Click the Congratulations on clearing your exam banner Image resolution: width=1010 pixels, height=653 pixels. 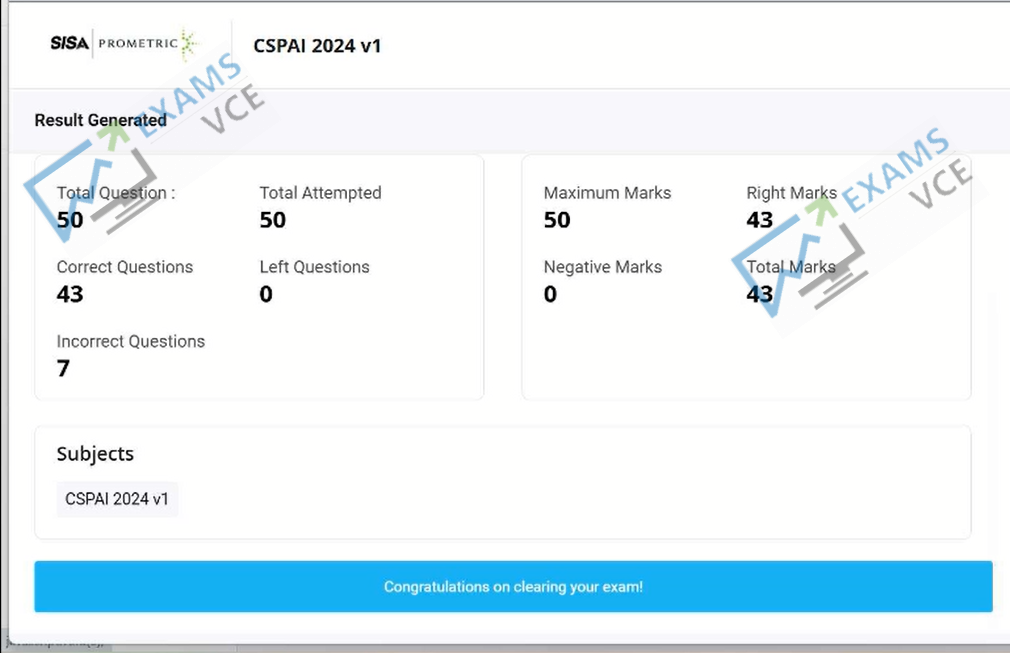[x=513, y=587]
